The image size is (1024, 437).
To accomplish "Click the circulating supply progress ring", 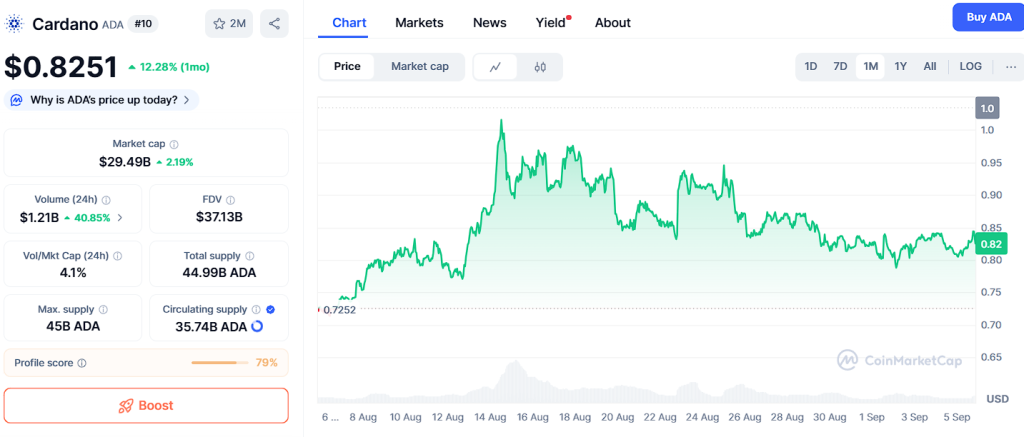I will pos(257,326).
